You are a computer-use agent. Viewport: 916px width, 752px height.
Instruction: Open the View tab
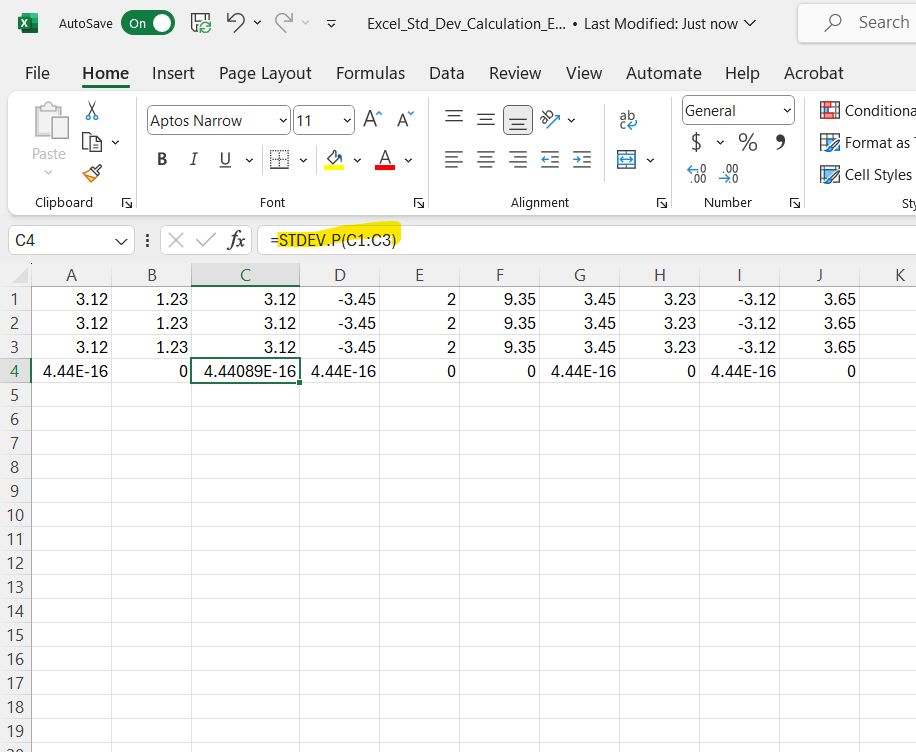[x=584, y=73]
